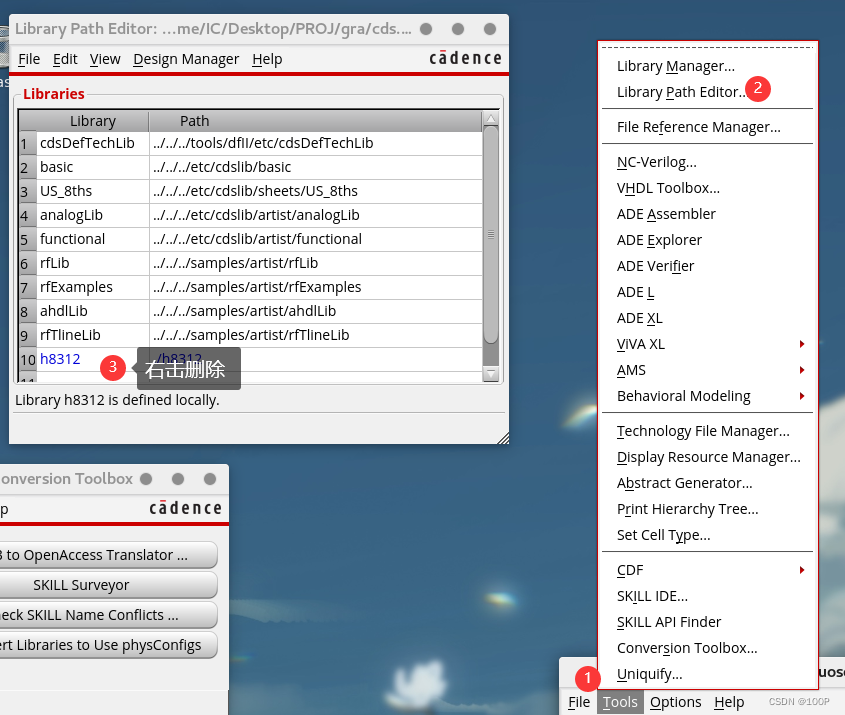Click Help in the bottom menu bar
Screen dimensions: 845x715
click(729, 702)
